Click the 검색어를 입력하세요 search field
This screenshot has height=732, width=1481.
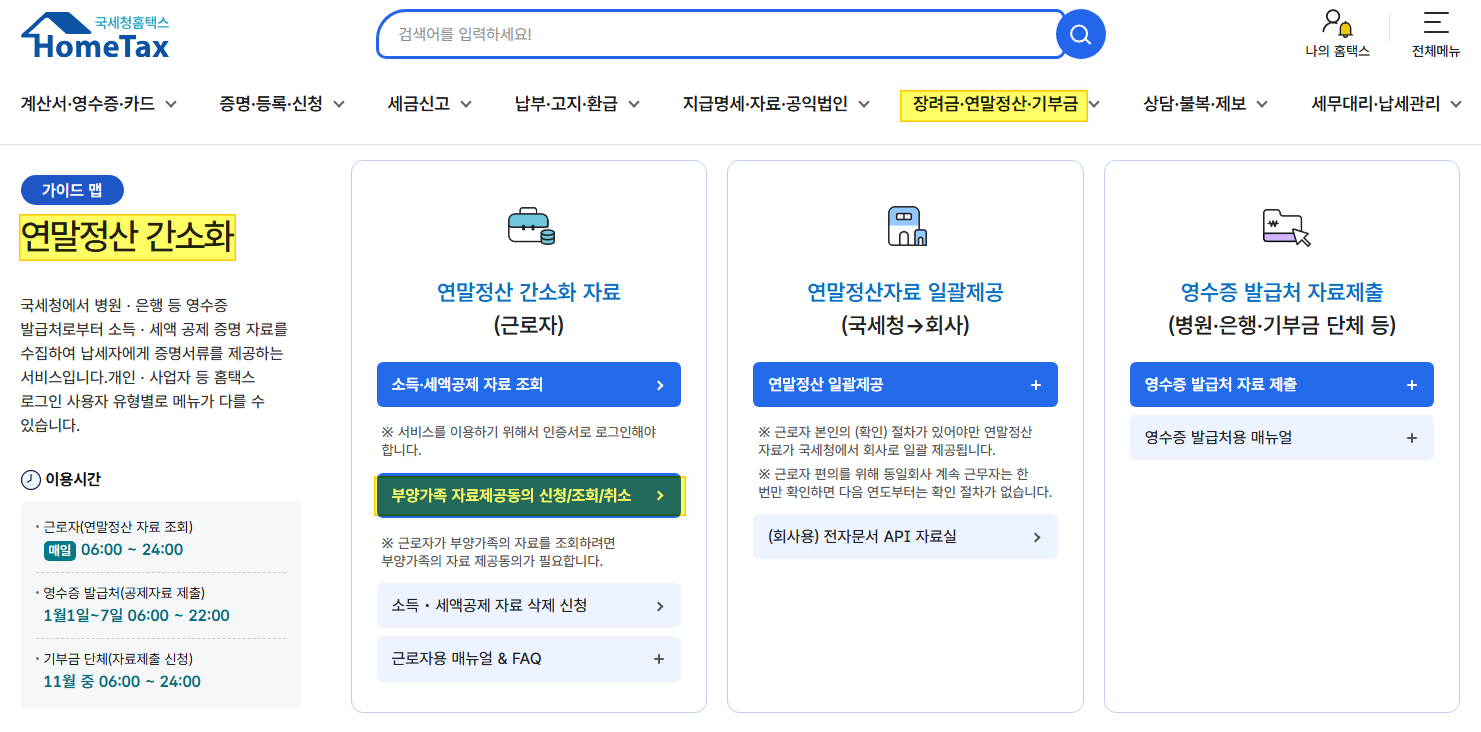pyautogui.click(x=717, y=35)
